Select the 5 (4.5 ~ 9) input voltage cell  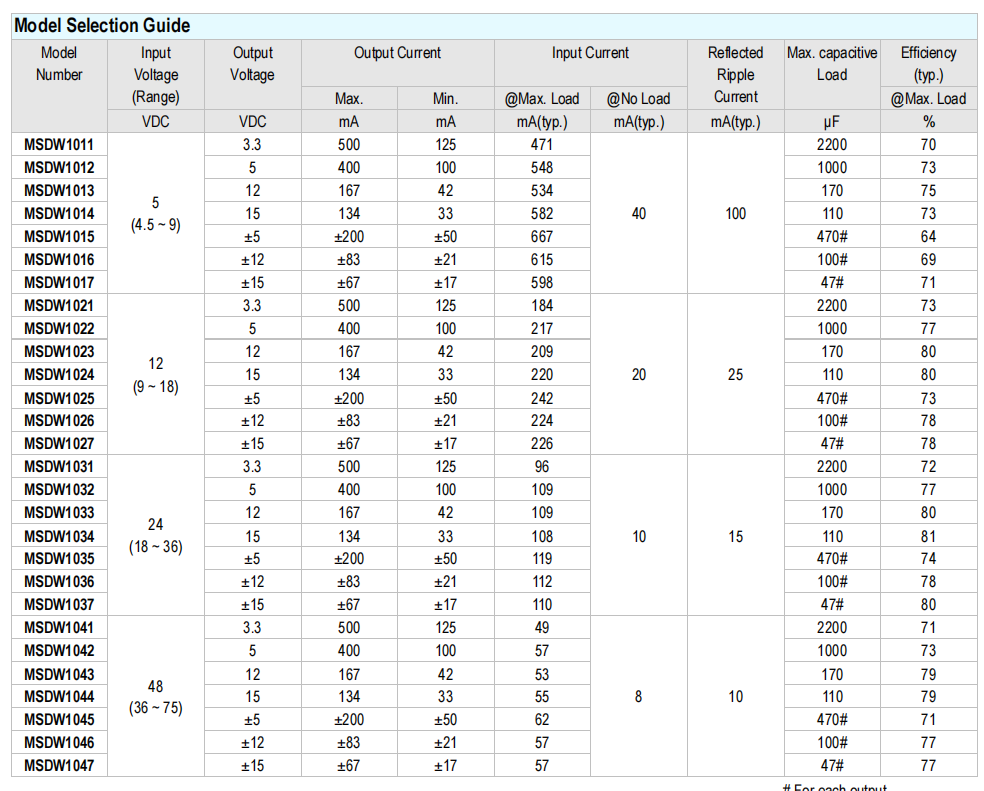pos(155,213)
